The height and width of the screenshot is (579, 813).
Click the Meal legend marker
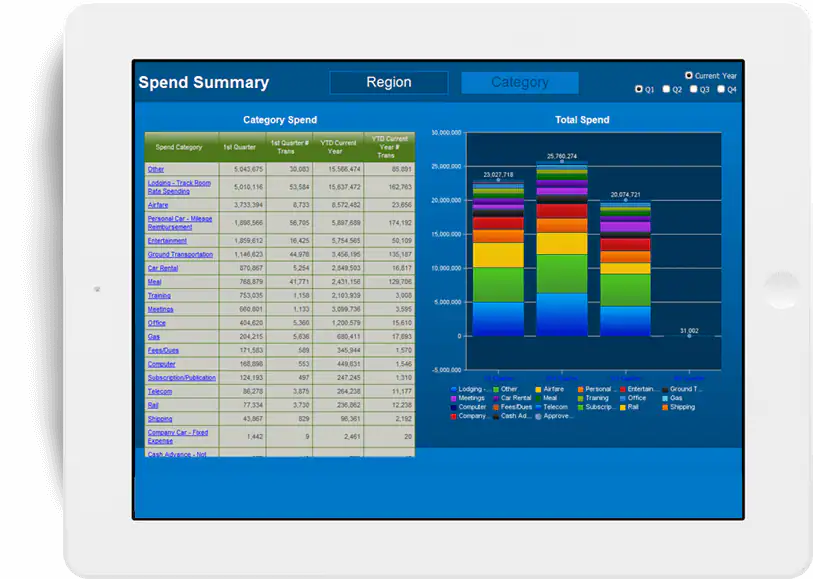[537, 399]
